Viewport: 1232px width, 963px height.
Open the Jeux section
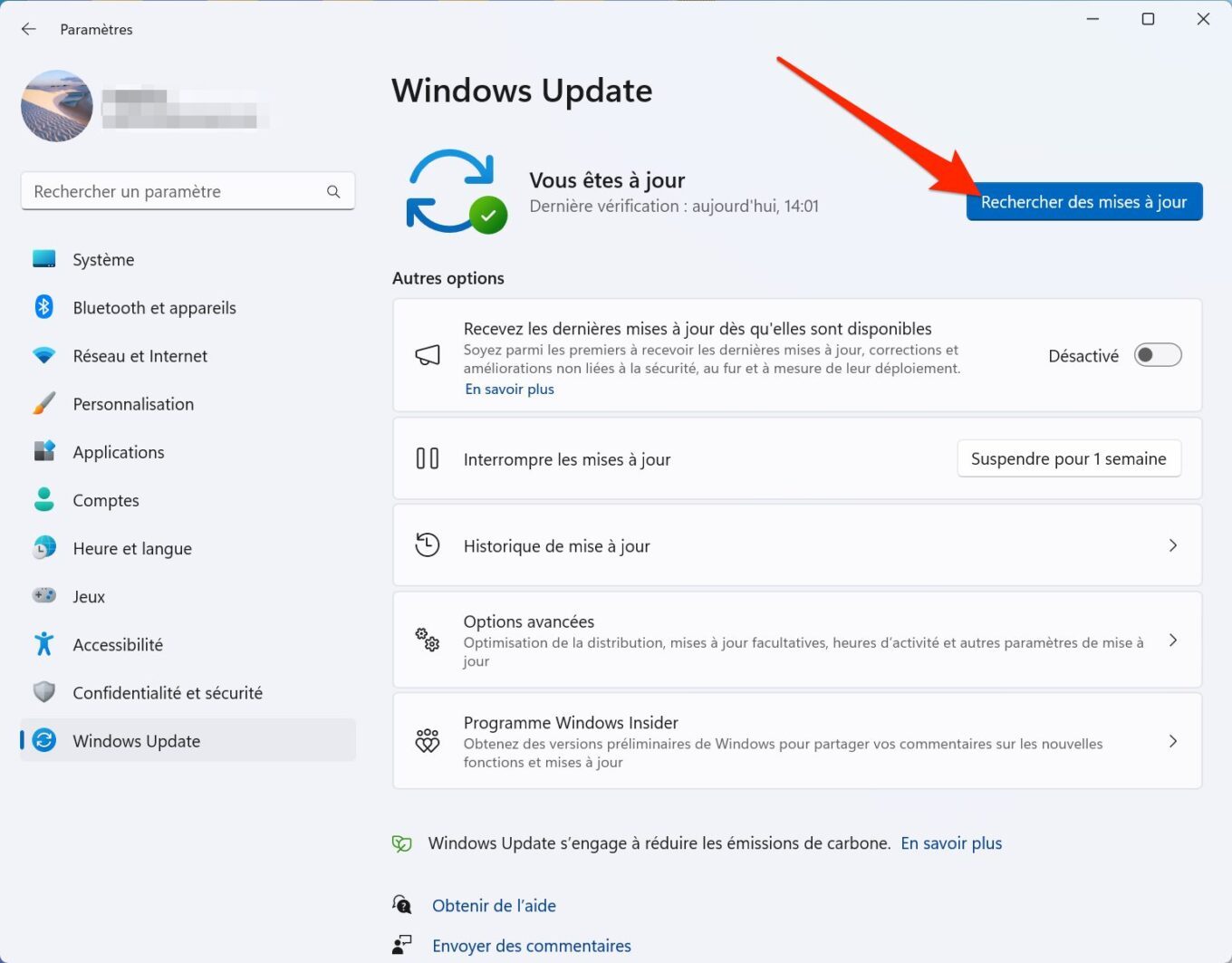click(188, 596)
